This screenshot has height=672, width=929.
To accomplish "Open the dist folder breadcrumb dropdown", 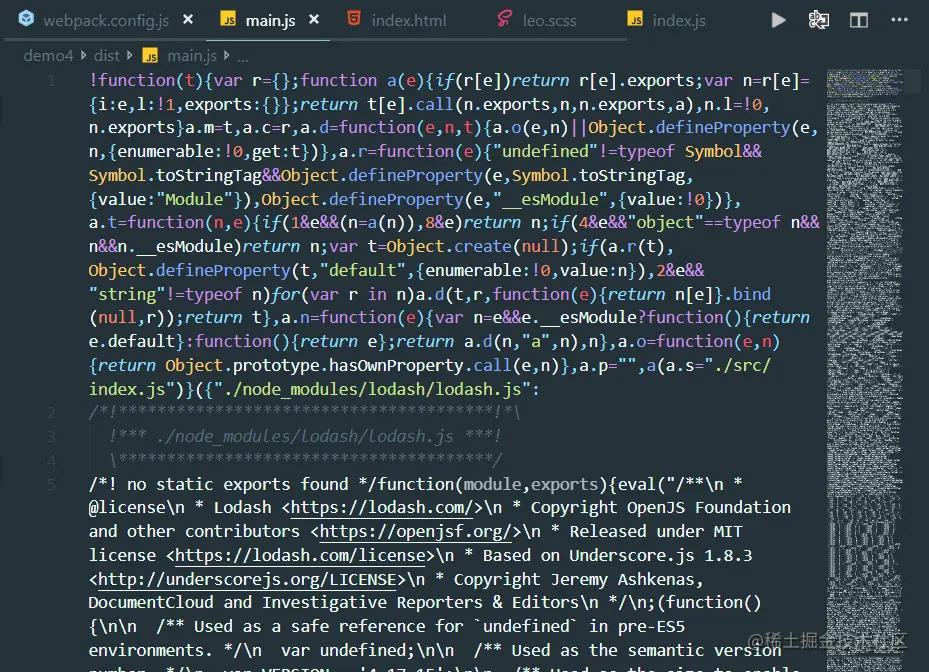I will pyautogui.click(x=105, y=55).
